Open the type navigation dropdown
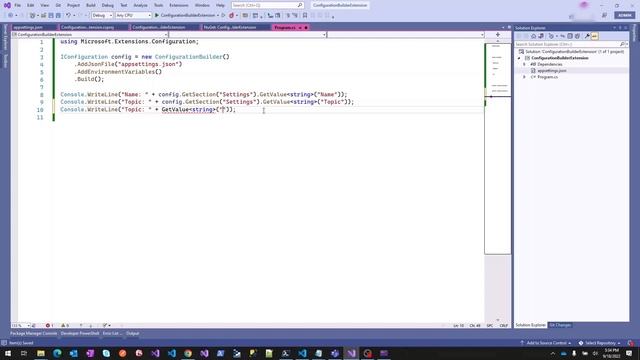This screenshot has height=360, width=640. [248, 35]
